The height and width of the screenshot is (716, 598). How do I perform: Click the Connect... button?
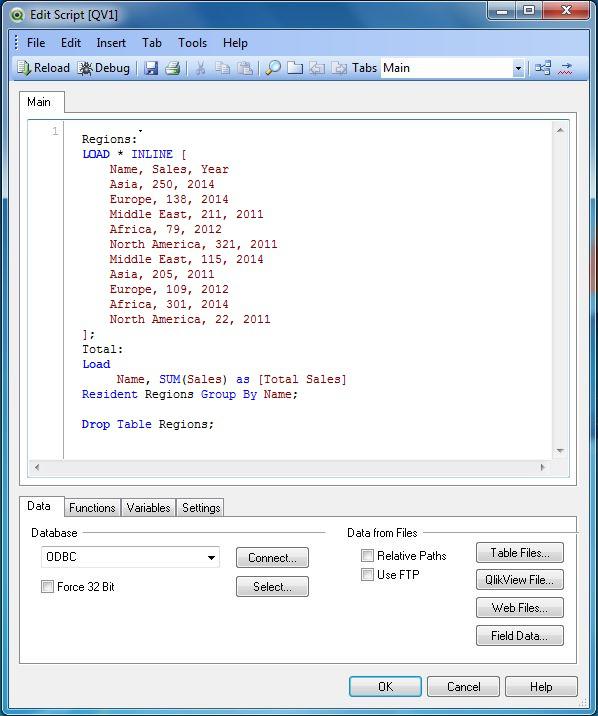[273, 558]
